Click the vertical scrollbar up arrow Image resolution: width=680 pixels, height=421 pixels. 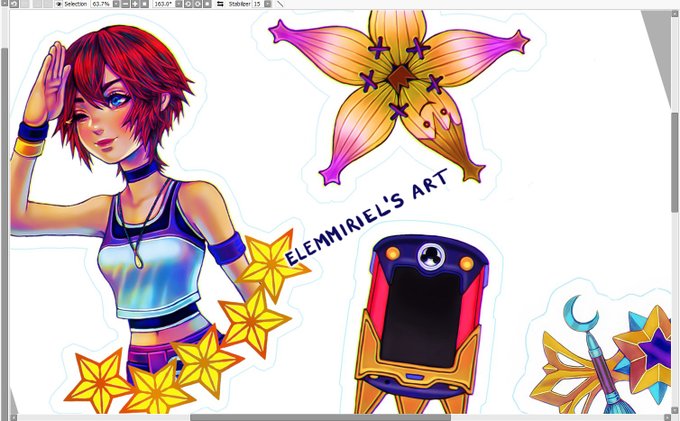click(x=676, y=13)
